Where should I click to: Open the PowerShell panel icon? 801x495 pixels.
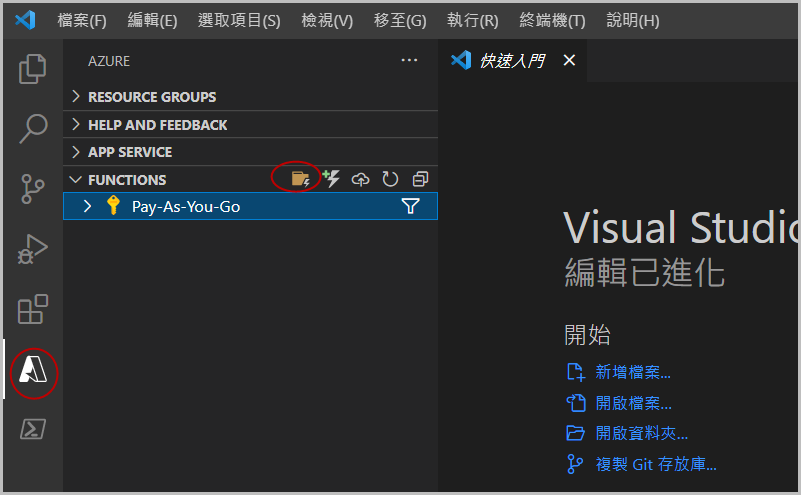[33, 430]
